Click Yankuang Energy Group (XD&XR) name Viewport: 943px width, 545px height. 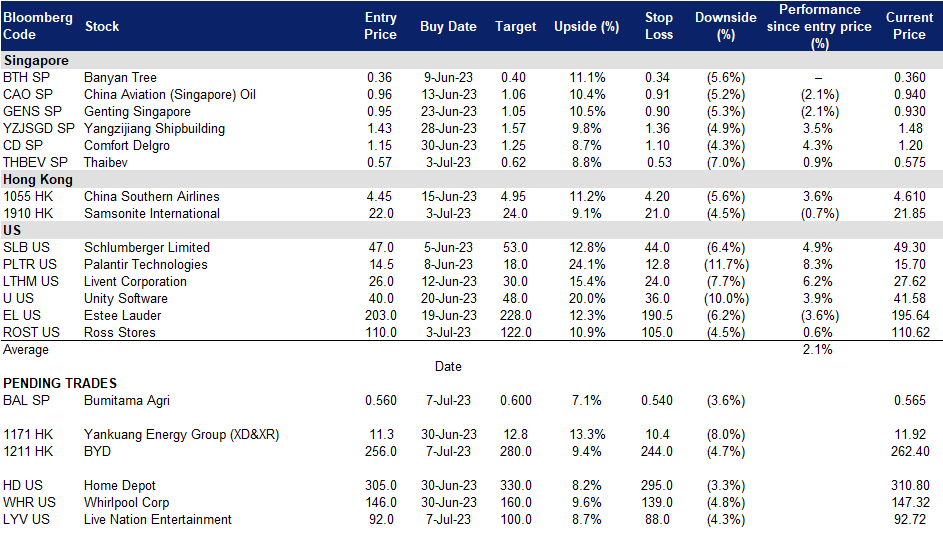coord(182,434)
